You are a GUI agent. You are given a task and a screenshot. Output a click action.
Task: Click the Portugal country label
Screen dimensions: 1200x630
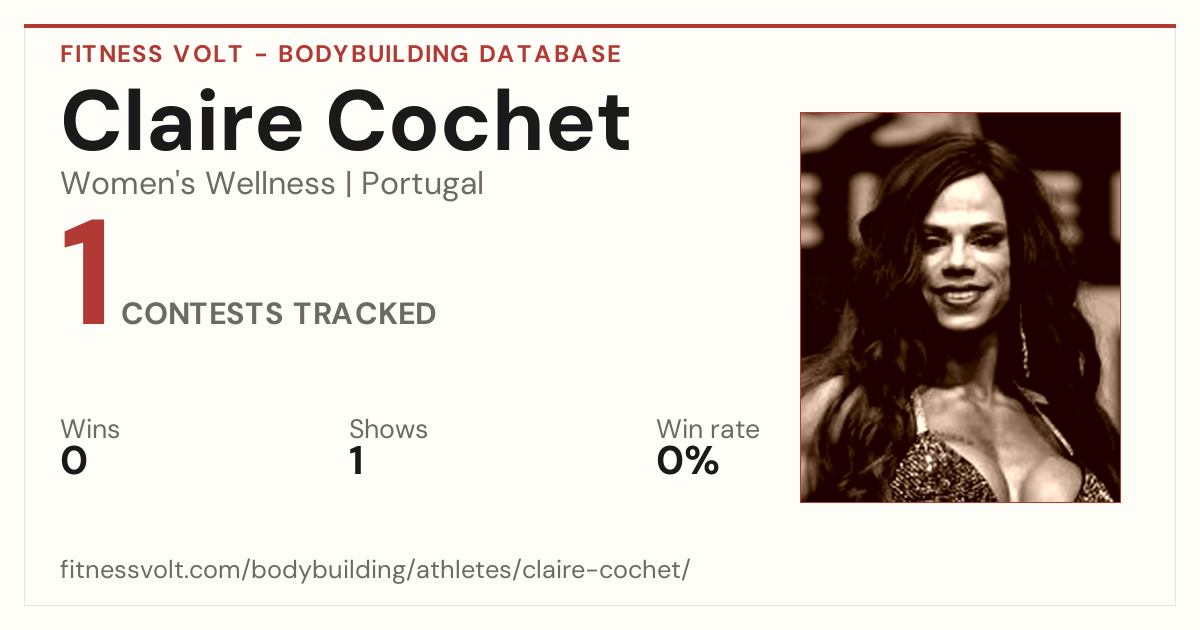point(422,184)
